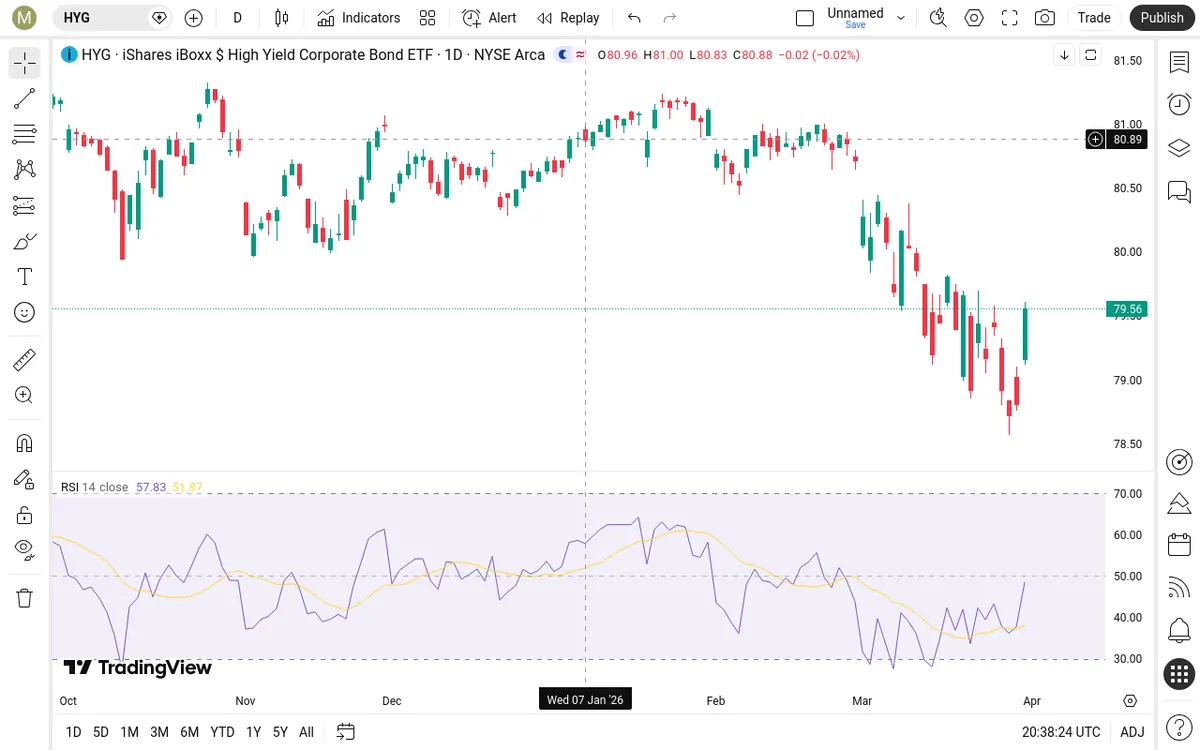Select the 3M time range
Viewport: 1200px width, 750px height.
click(159, 732)
